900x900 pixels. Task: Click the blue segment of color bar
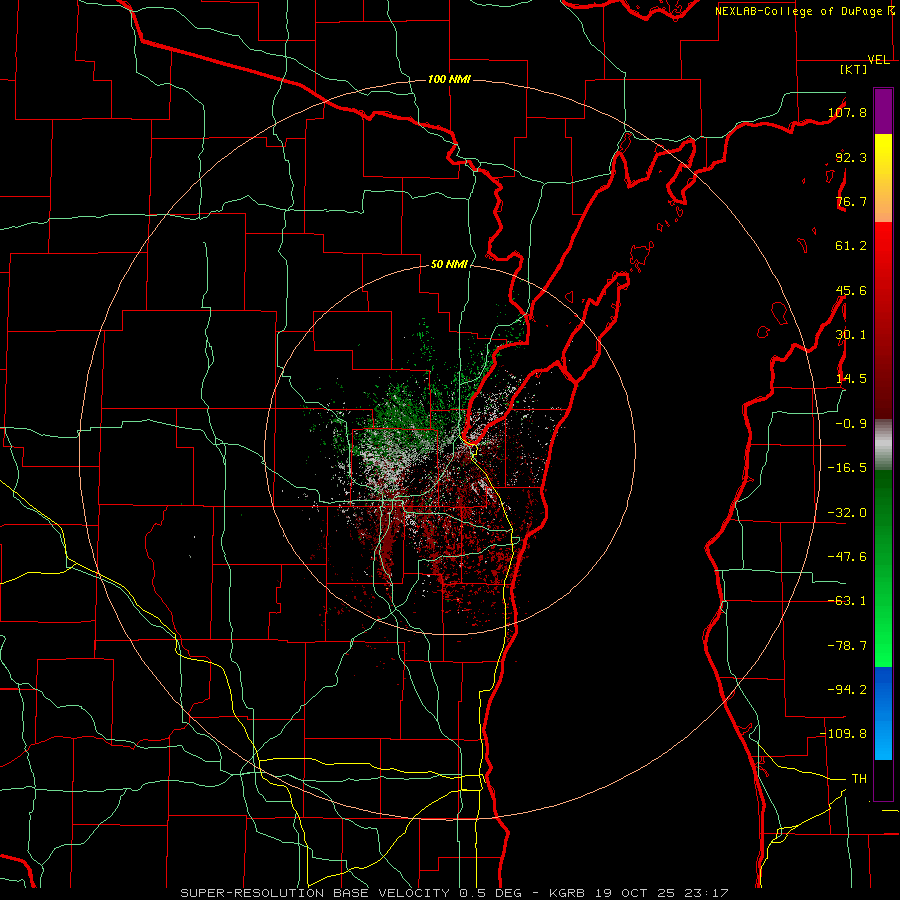[883, 713]
